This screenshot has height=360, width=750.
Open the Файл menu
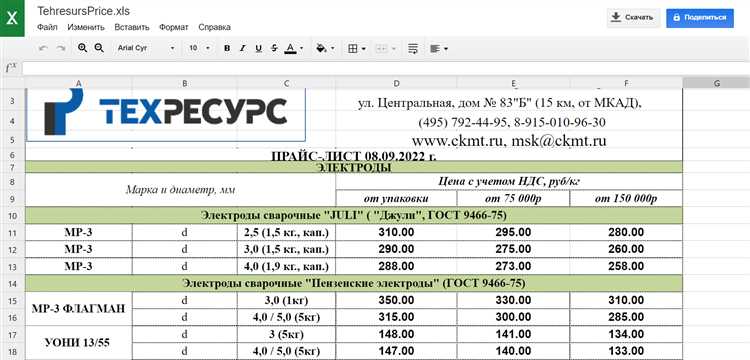[x=47, y=27]
